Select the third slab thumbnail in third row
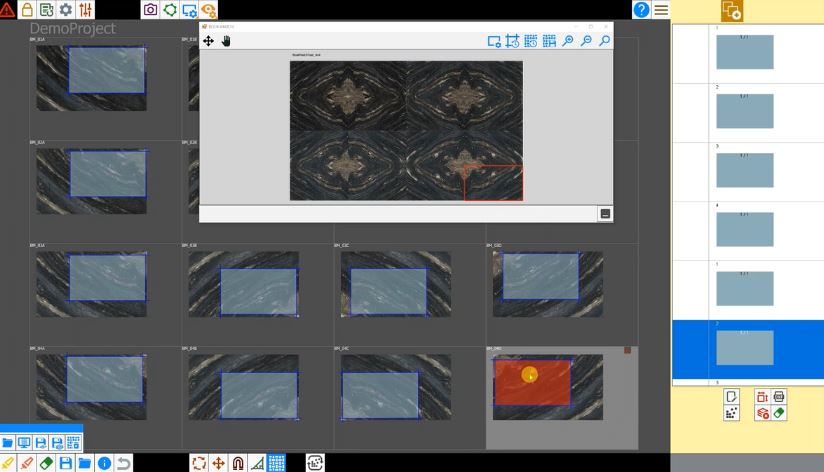824x472 pixels. (396, 284)
